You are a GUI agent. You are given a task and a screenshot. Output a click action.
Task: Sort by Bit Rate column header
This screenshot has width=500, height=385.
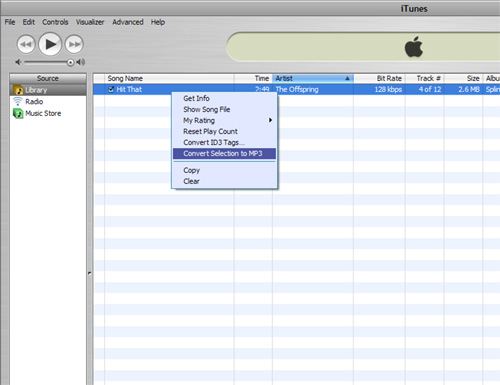379,78
